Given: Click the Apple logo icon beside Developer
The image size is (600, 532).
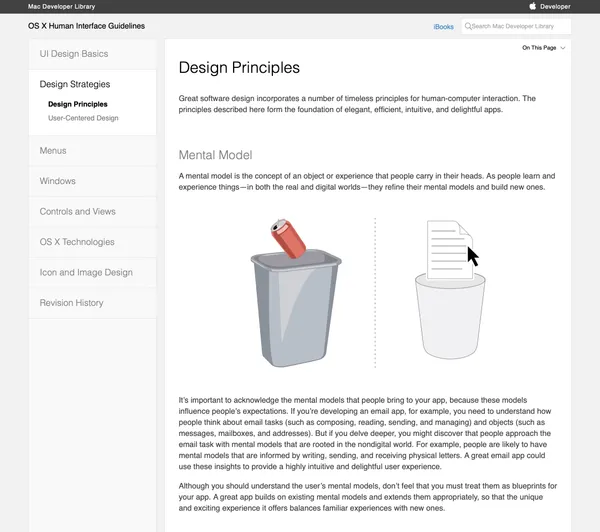Looking at the screenshot, I should [x=532, y=6].
